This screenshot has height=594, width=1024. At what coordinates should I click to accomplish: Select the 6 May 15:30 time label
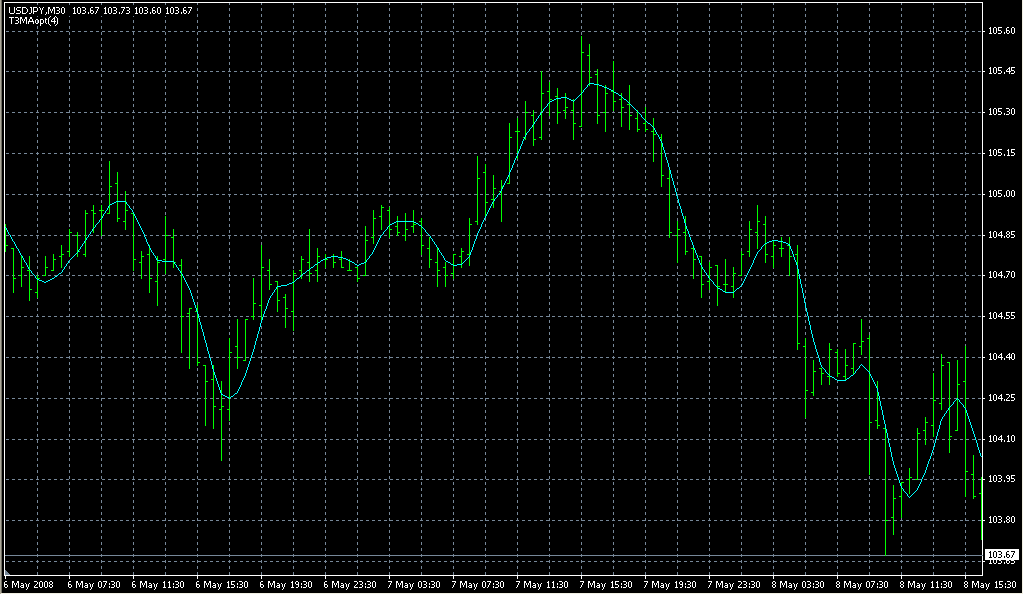[x=223, y=584]
